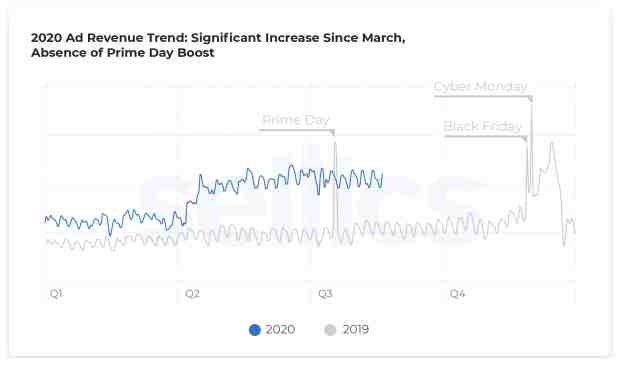This screenshot has height=365, width=619.
Task: Click the Black Friday marker arrow tip
Action: (x=525, y=139)
